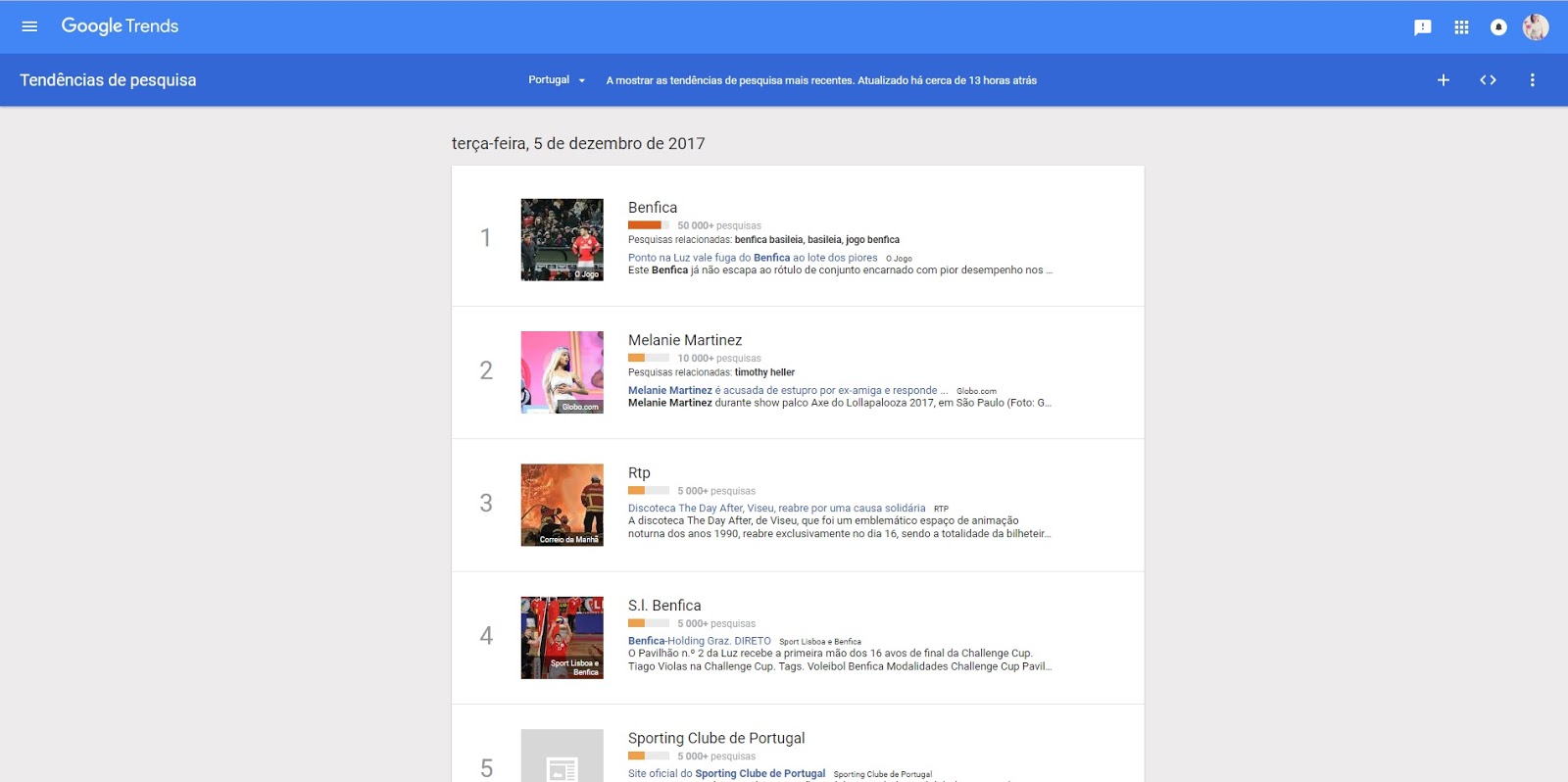The width and height of the screenshot is (1568, 782).
Task: Open the embed code icon
Action: pos(1488,80)
